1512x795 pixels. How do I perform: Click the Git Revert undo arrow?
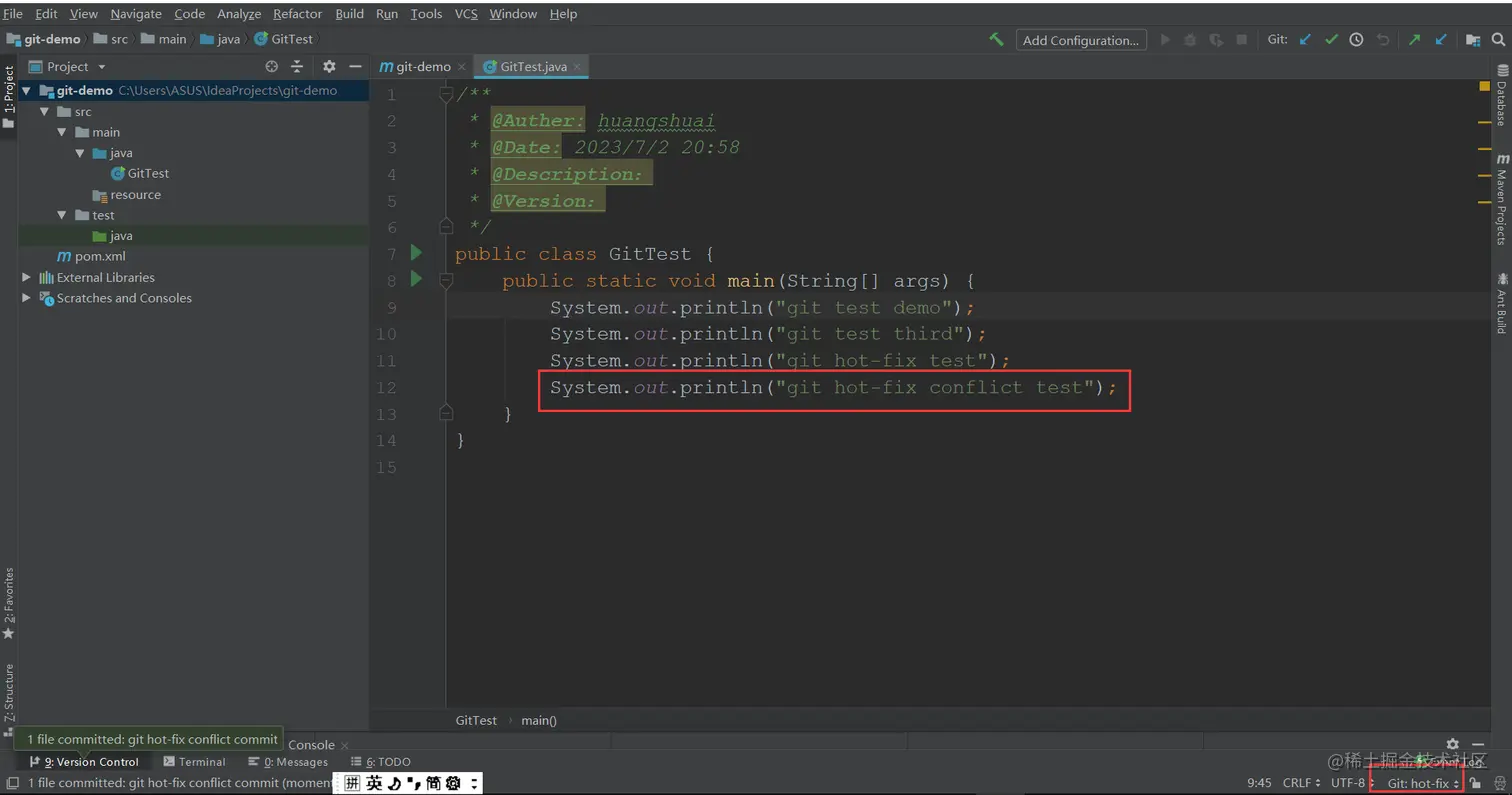click(1383, 40)
